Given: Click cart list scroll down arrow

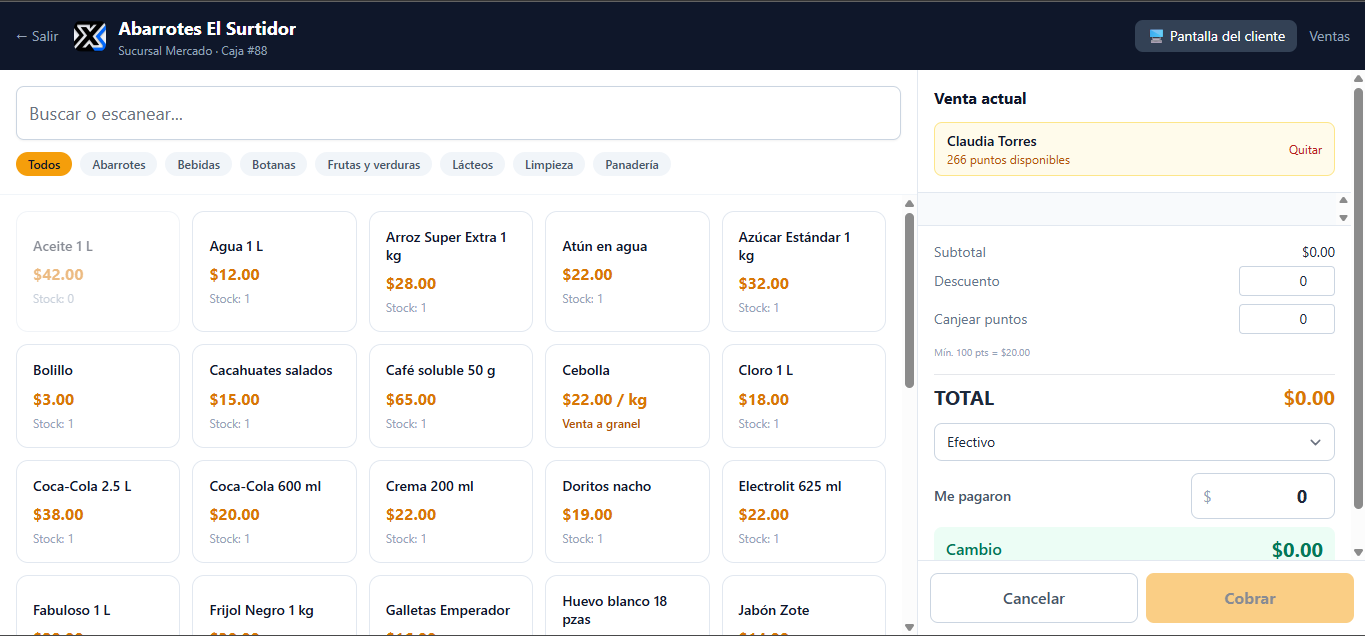Looking at the screenshot, I should tap(1344, 217).
